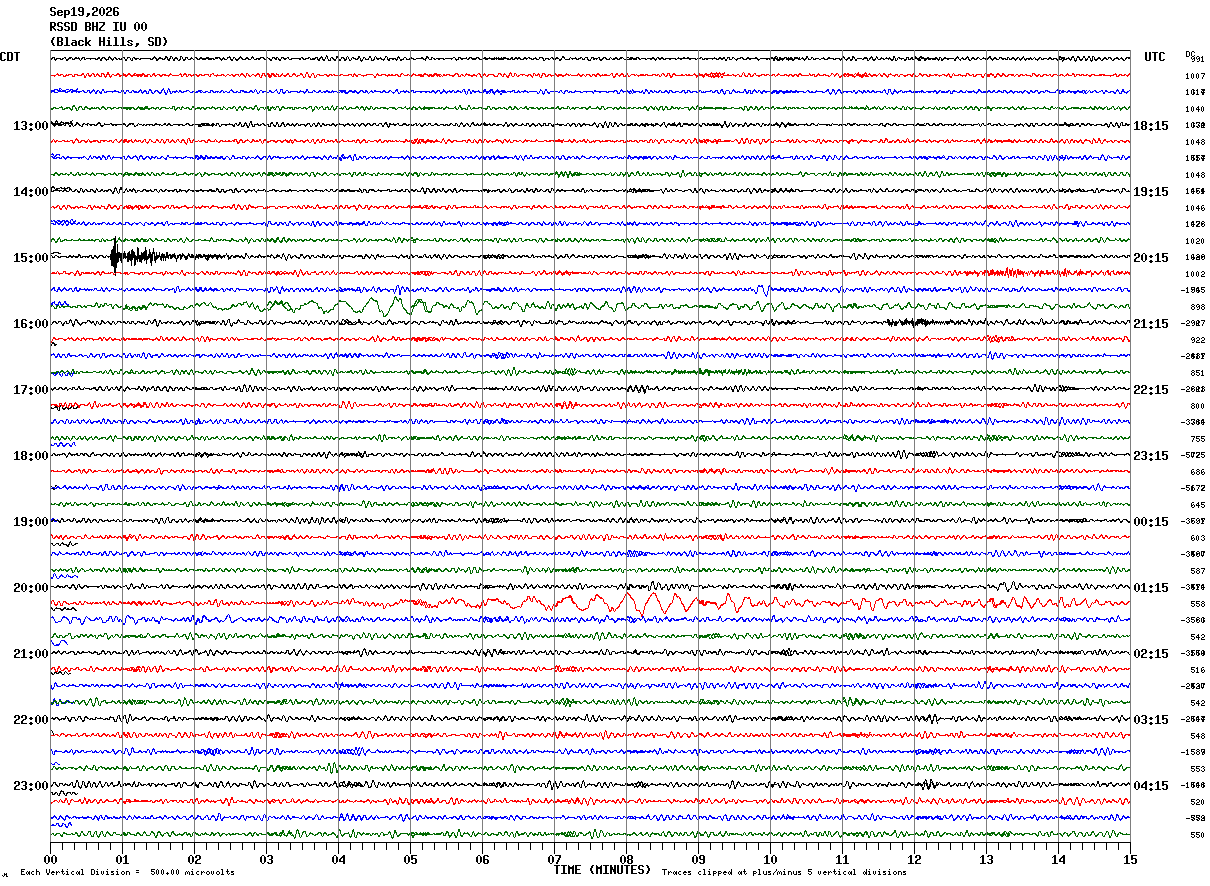Click the 23:00 CDT time label
Image resolution: width=1210 pixels, height=886 pixels.
(31, 786)
